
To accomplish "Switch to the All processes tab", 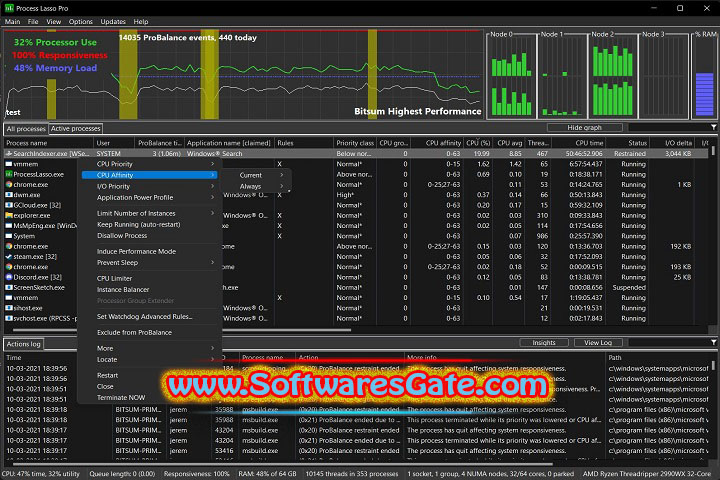I will [26, 129].
